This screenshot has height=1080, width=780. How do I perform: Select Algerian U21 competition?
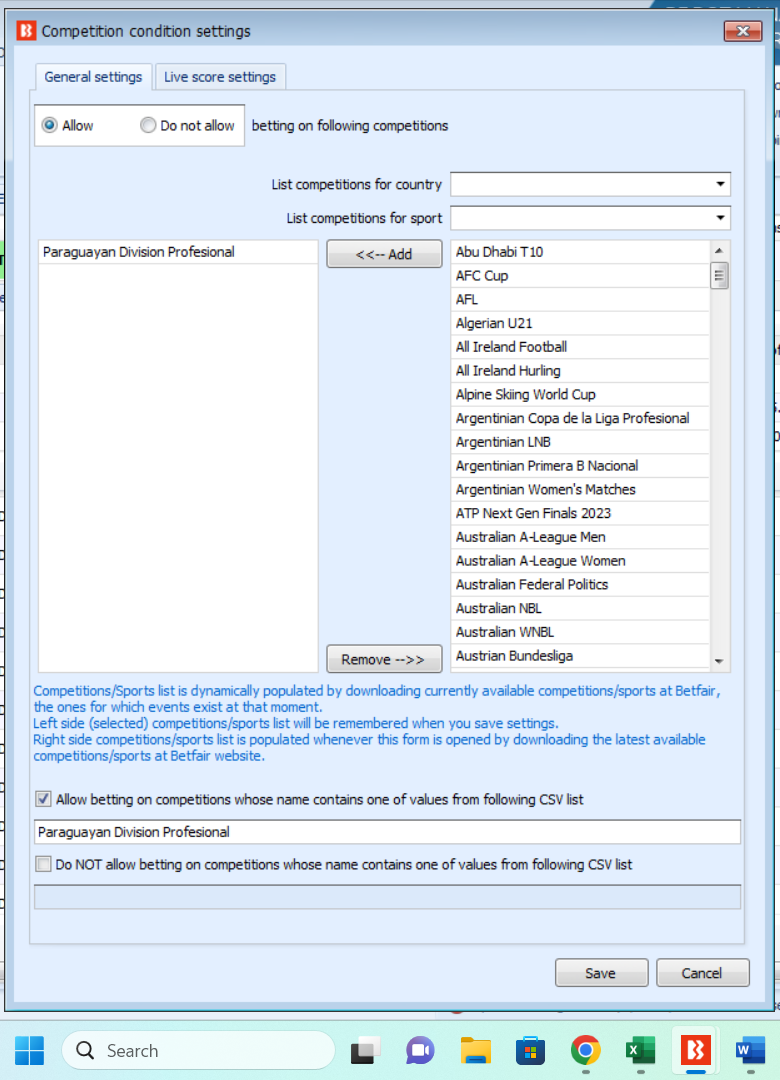[580, 323]
